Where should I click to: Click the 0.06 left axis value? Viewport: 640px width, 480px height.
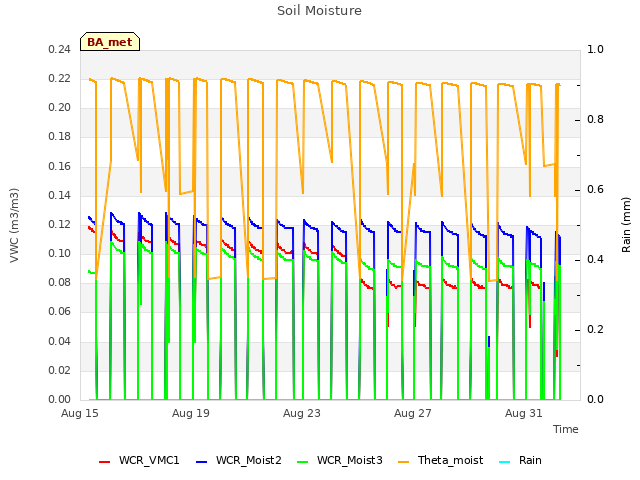pos(60,311)
